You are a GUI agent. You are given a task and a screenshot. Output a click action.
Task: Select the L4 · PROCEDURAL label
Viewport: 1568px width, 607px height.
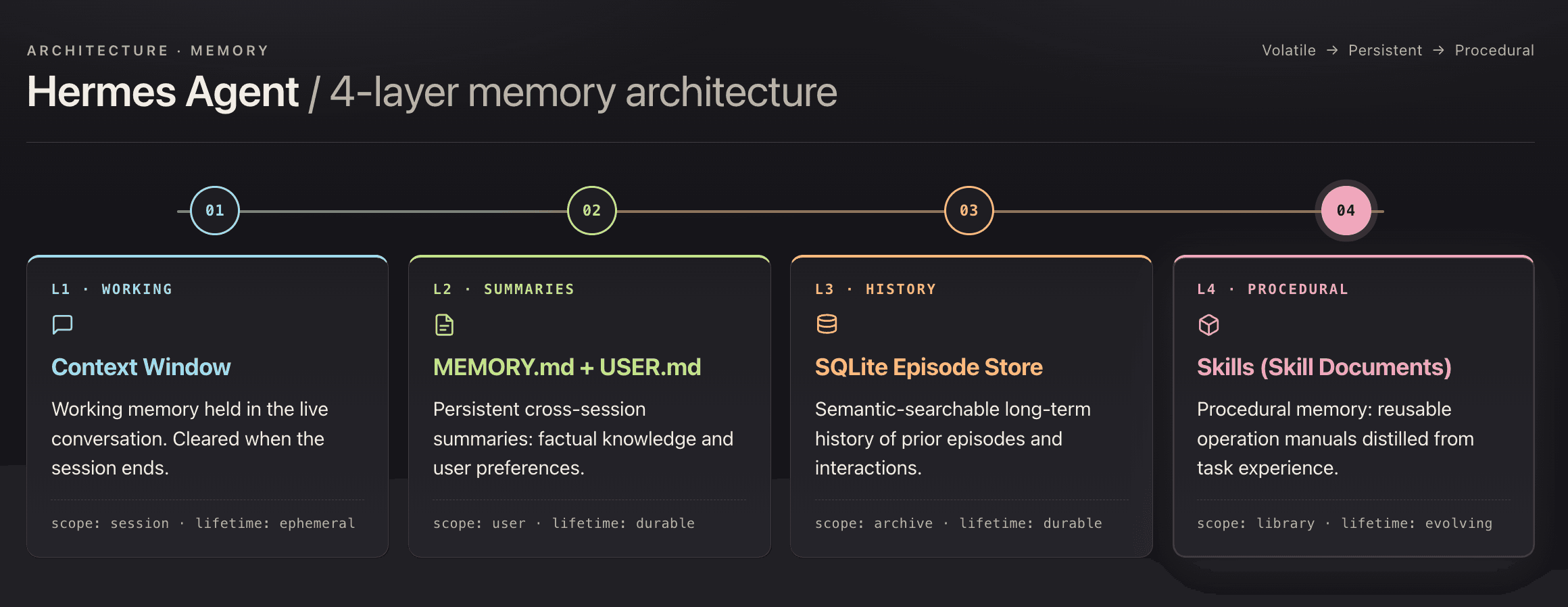1273,289
